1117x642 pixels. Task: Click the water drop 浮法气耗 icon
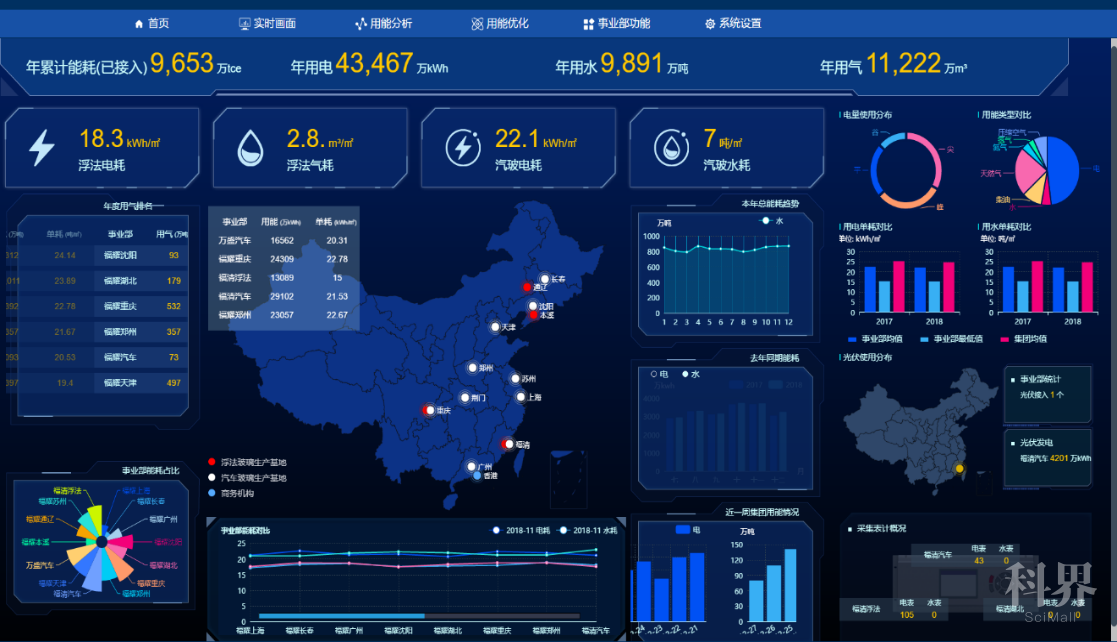[x=250, y=148]
